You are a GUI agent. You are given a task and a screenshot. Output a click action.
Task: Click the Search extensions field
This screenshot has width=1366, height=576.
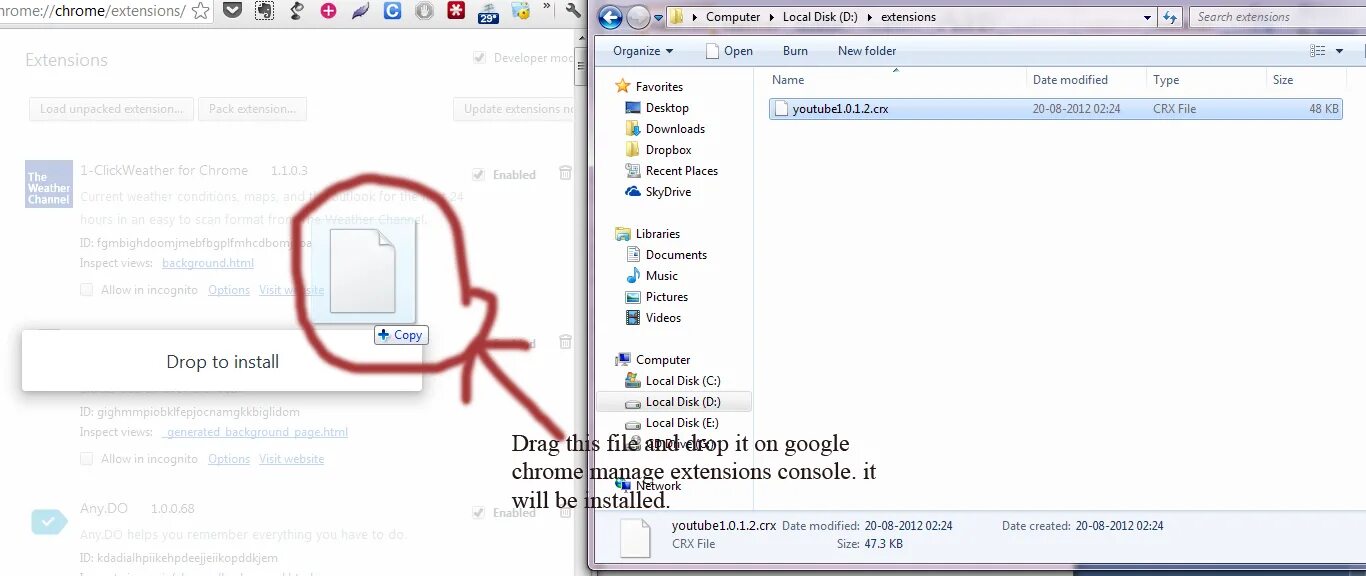coord(1277,17)
